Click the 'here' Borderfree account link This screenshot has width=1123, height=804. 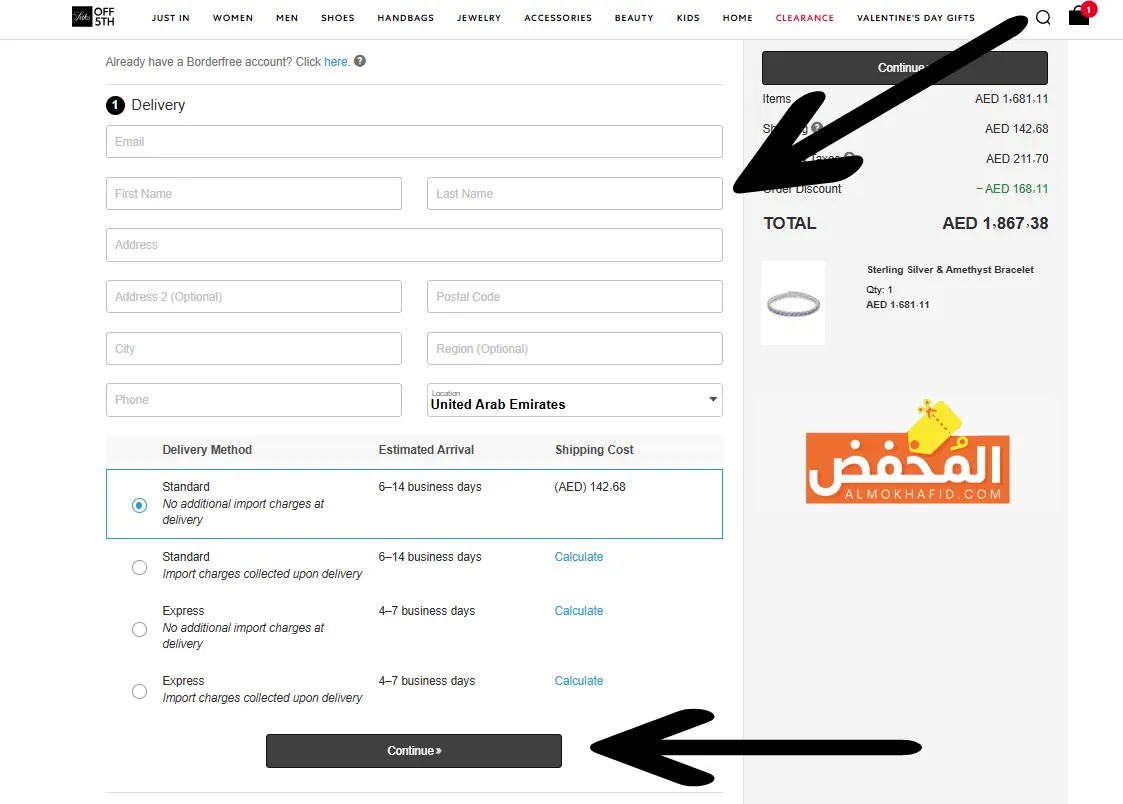pos(336,62)
